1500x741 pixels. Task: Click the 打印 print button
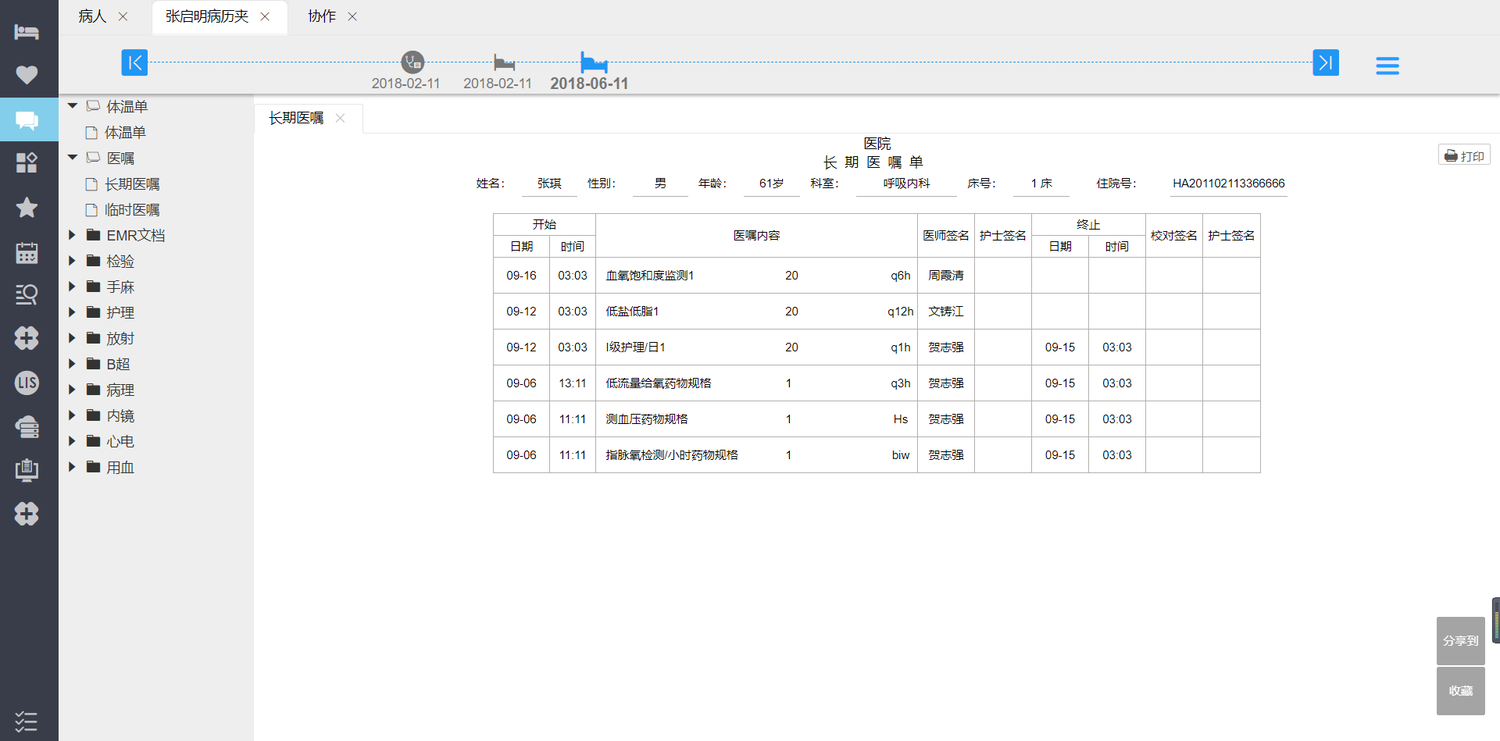point(1465,156)
